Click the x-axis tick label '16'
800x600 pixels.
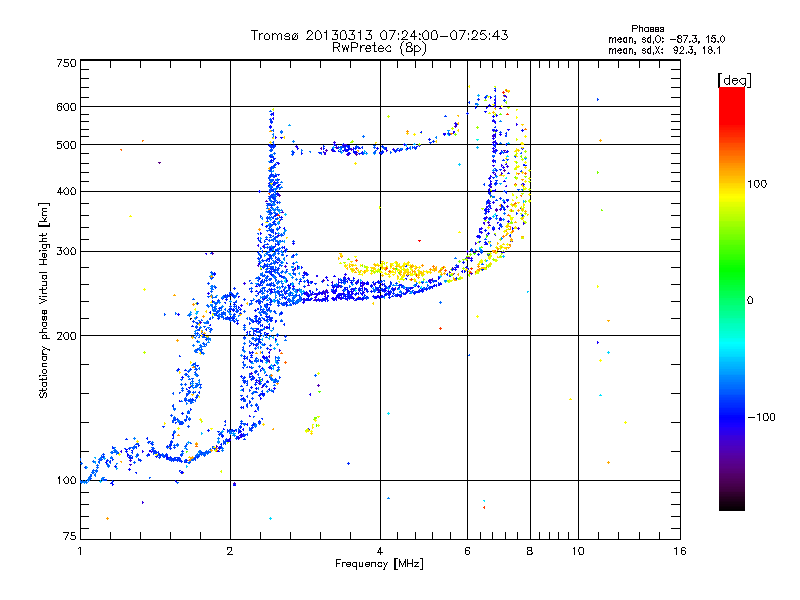[680, 551]
